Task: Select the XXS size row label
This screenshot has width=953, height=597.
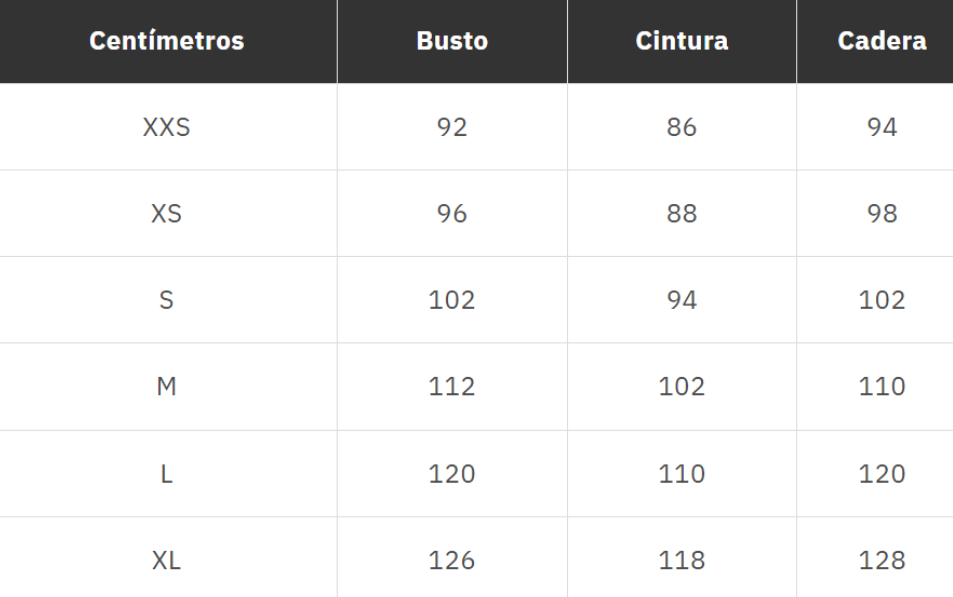Action: [x=167, y=127]
